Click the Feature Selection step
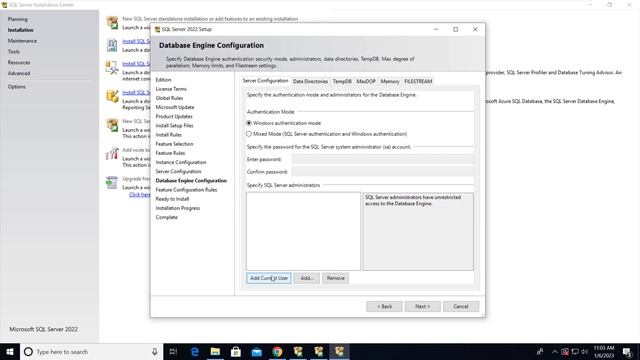 [x=174, y=144]
